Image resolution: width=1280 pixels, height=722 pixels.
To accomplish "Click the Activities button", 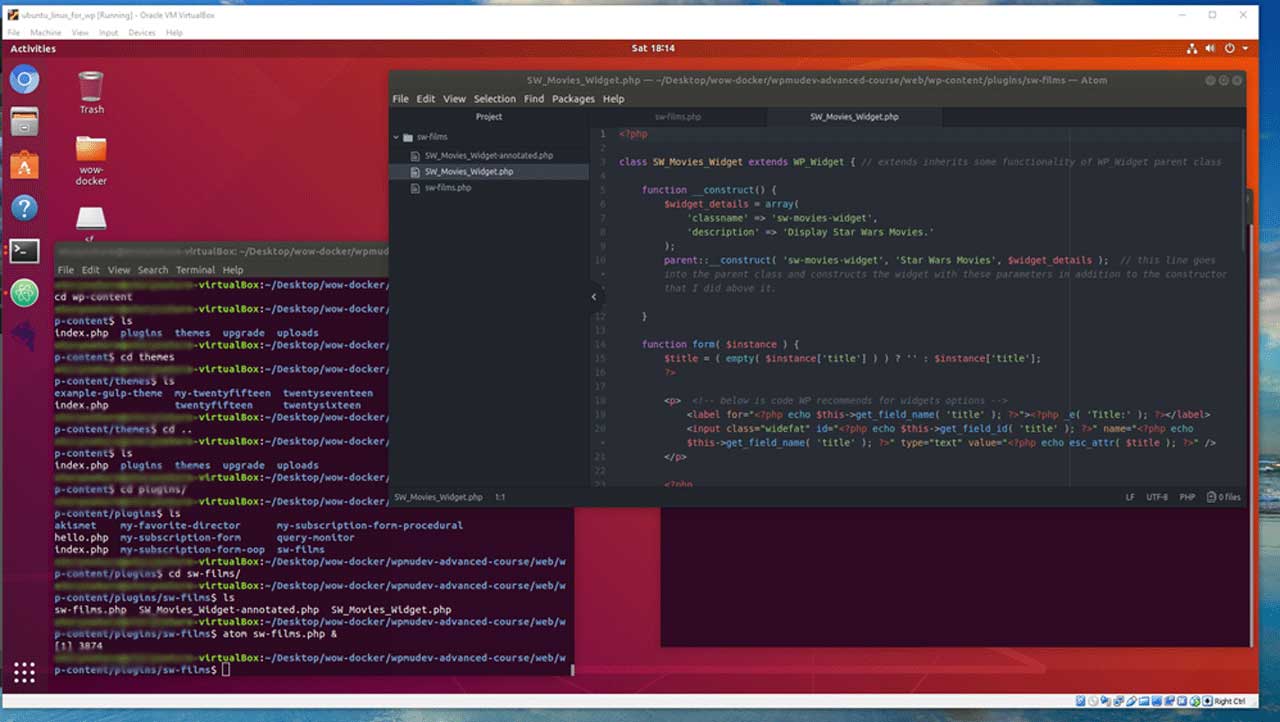I will pos(33,48).
